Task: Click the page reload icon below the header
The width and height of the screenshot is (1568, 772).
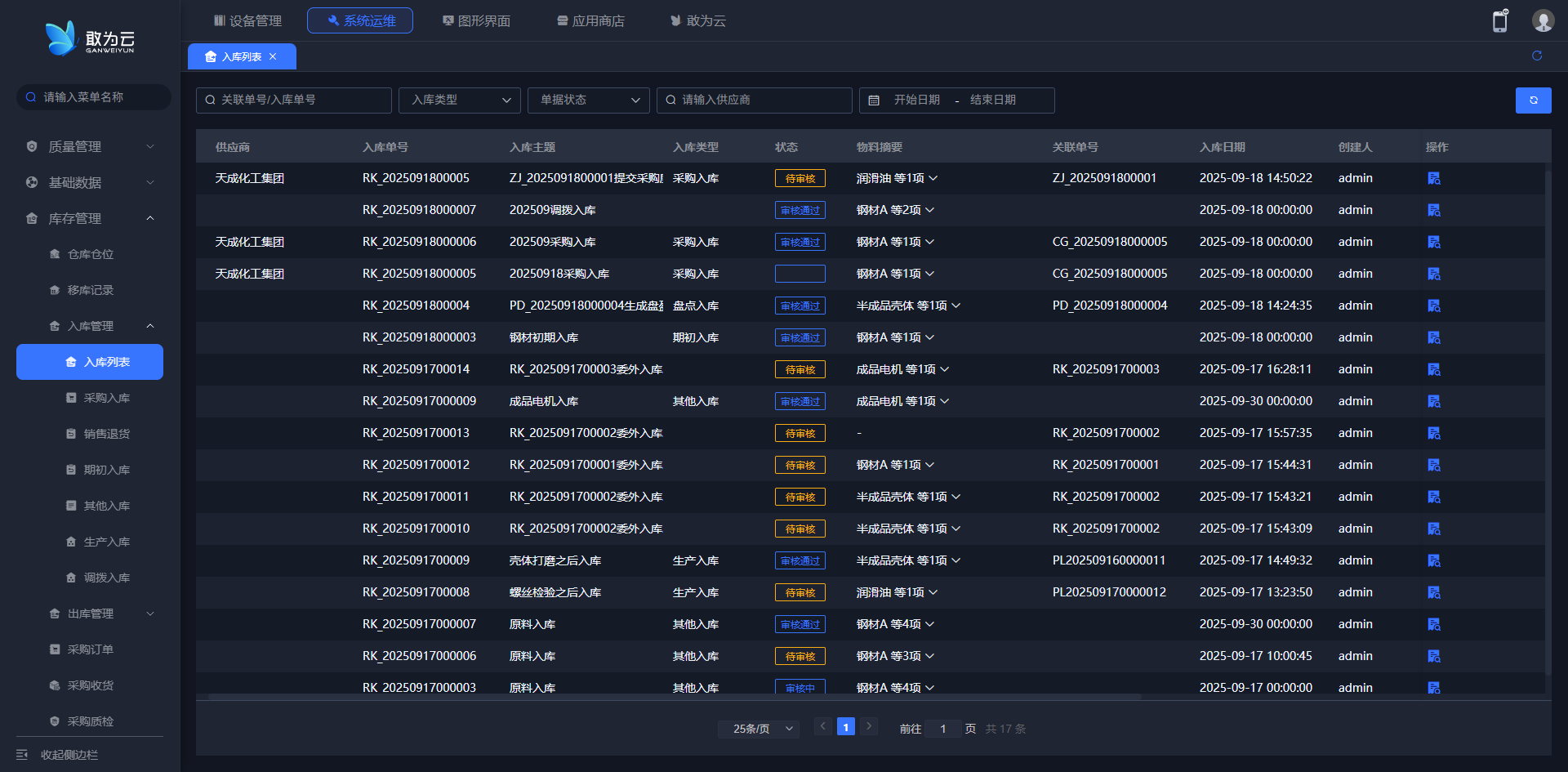Action: coord(1537,56)
